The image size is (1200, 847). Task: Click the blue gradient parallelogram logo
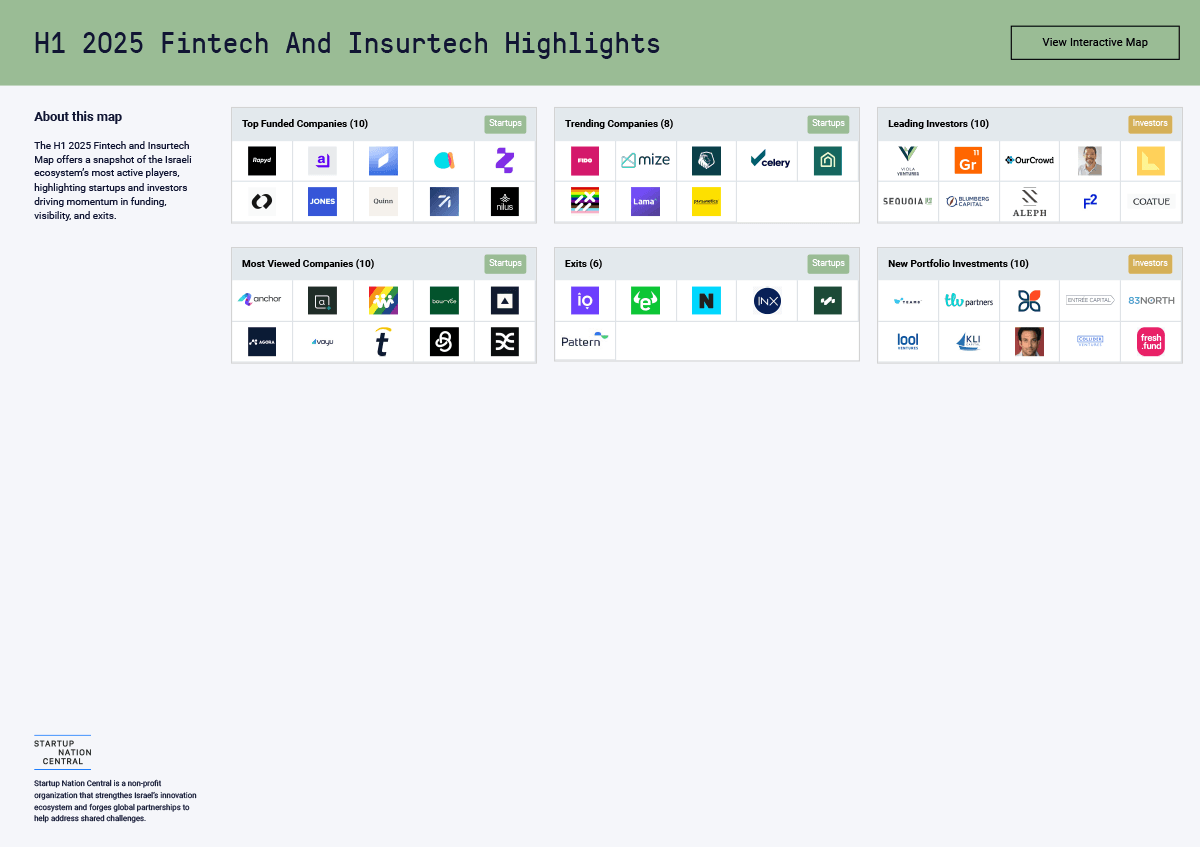(383, 161)
